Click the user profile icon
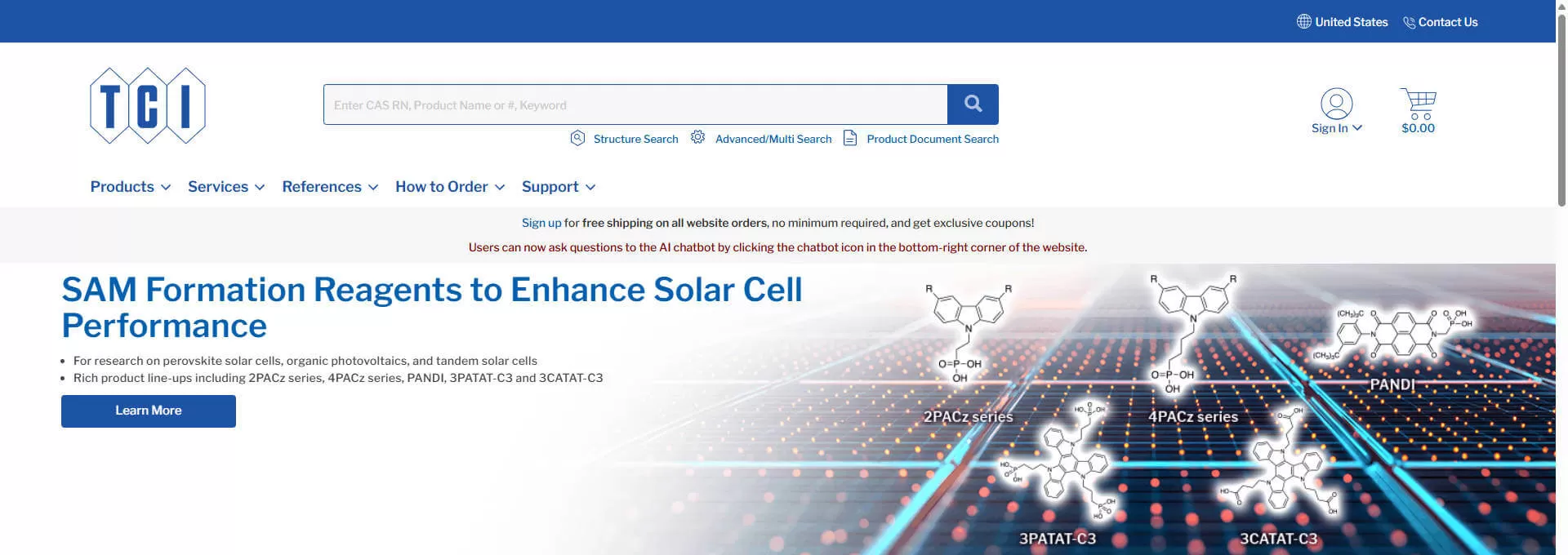 pos(1336,104)
